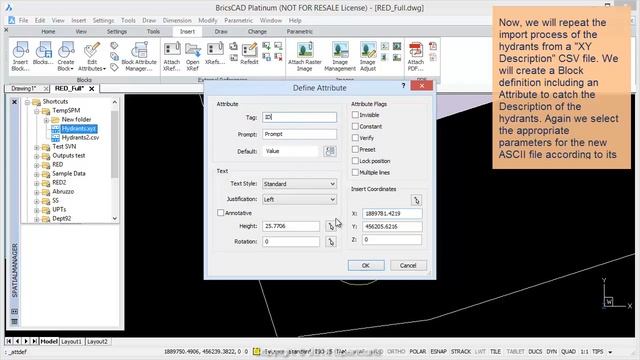Click the Create Block icon
Image resolution: width=640 pixels, height=360 pixels.
66,56
